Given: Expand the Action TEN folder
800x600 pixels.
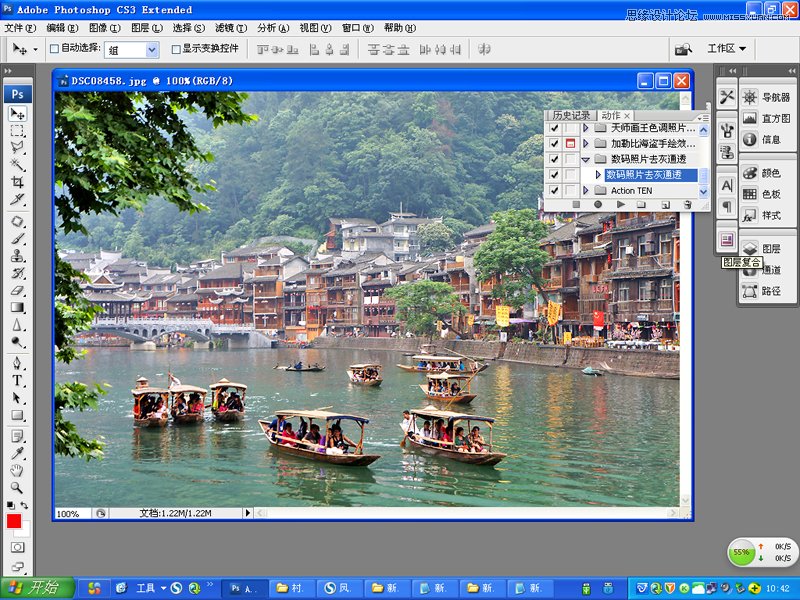Looking at the screenshot, I should tap(586, 190).
